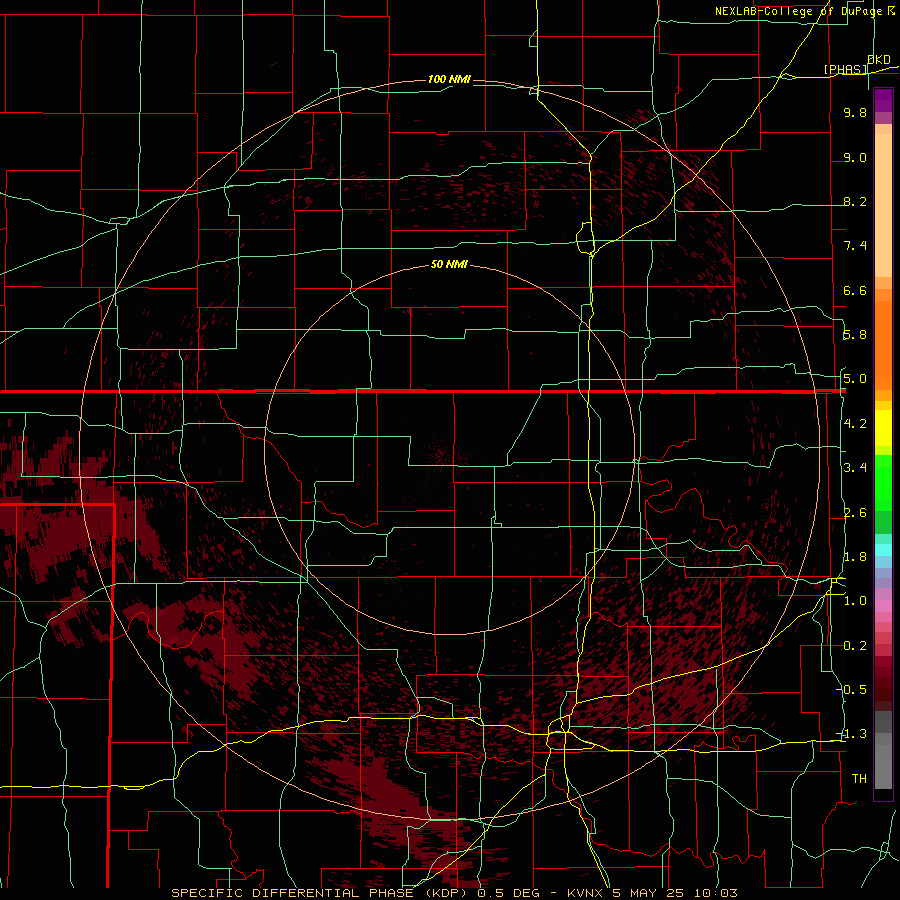Click the 5.8 scale value
Image resolution: width=900 pixels, height=900 pixels.
pyautogui.click(x=855, y=335)
